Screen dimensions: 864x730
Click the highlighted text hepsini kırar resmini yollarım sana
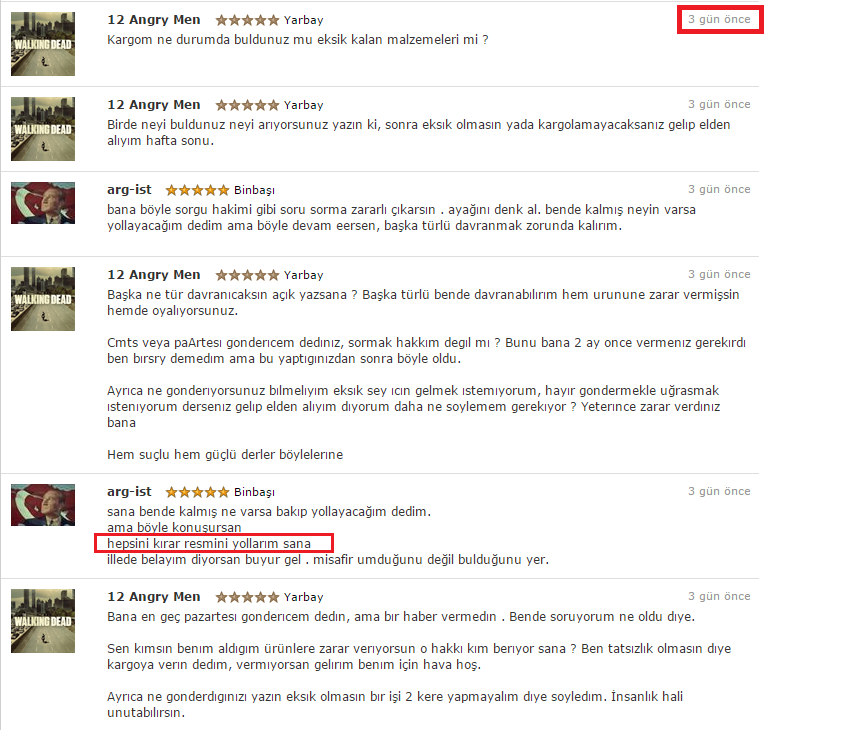pos(209,544)
